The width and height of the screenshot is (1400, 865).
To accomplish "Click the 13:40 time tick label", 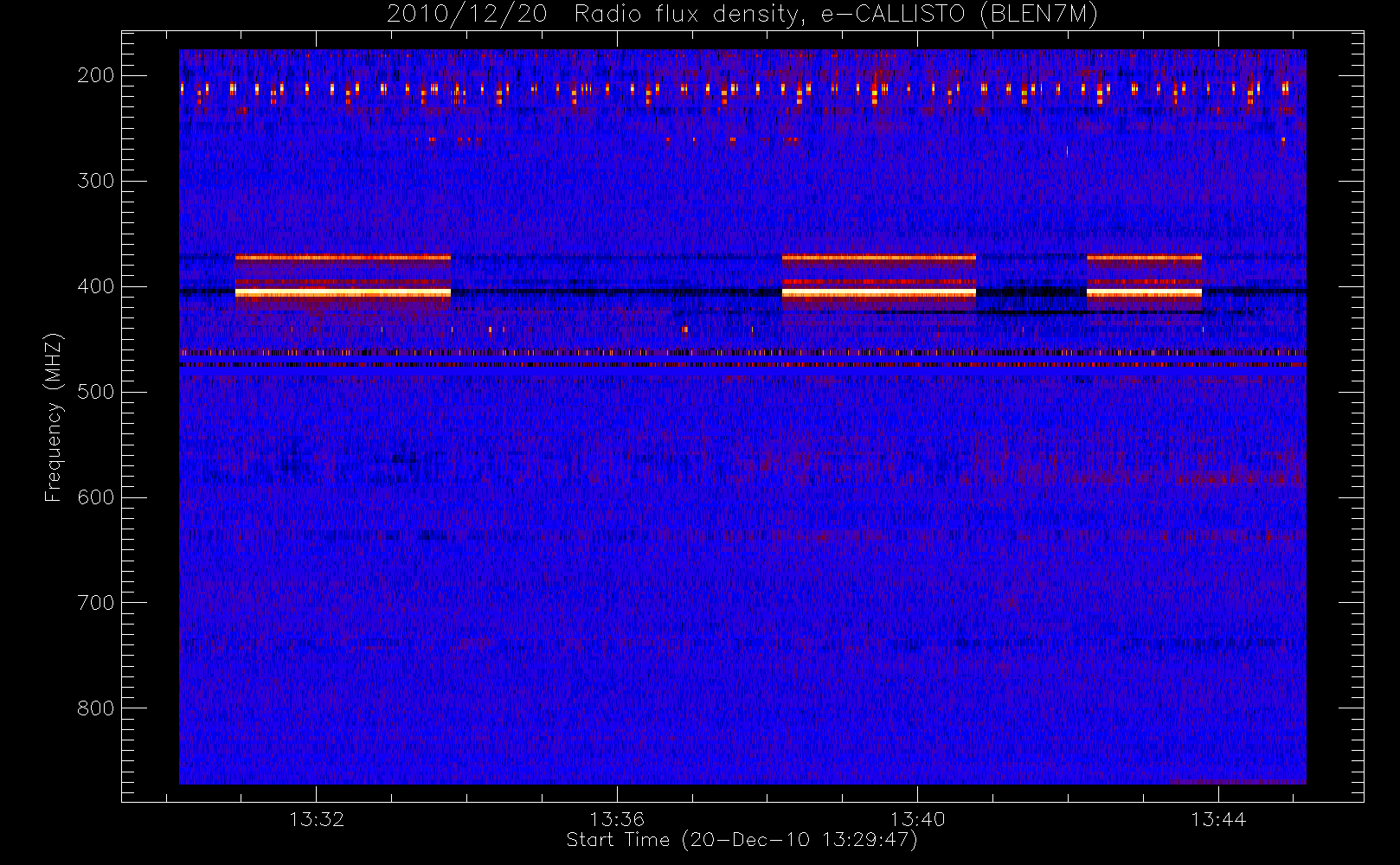I will (917, 819).
